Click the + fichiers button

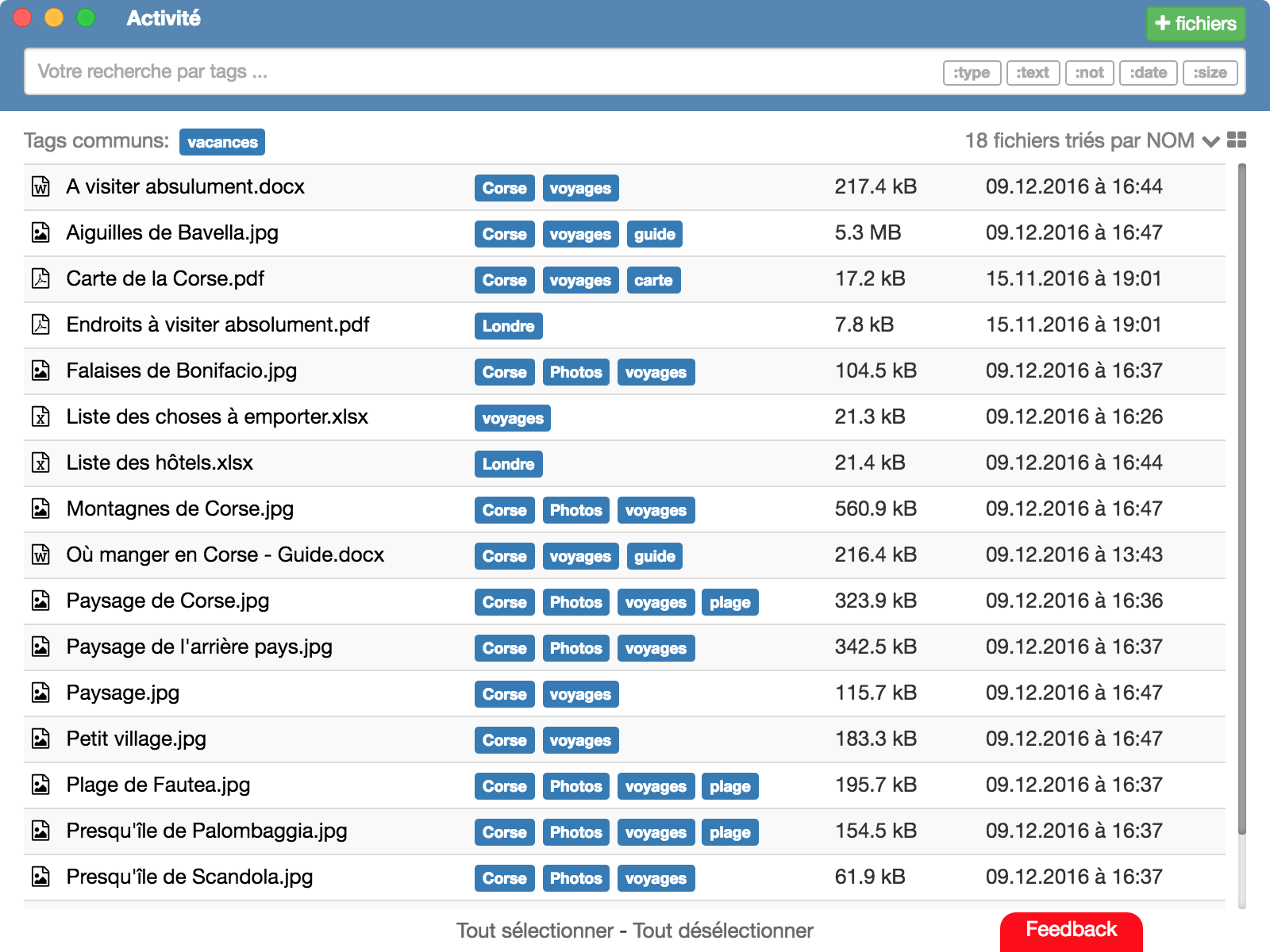[1196, 23]
